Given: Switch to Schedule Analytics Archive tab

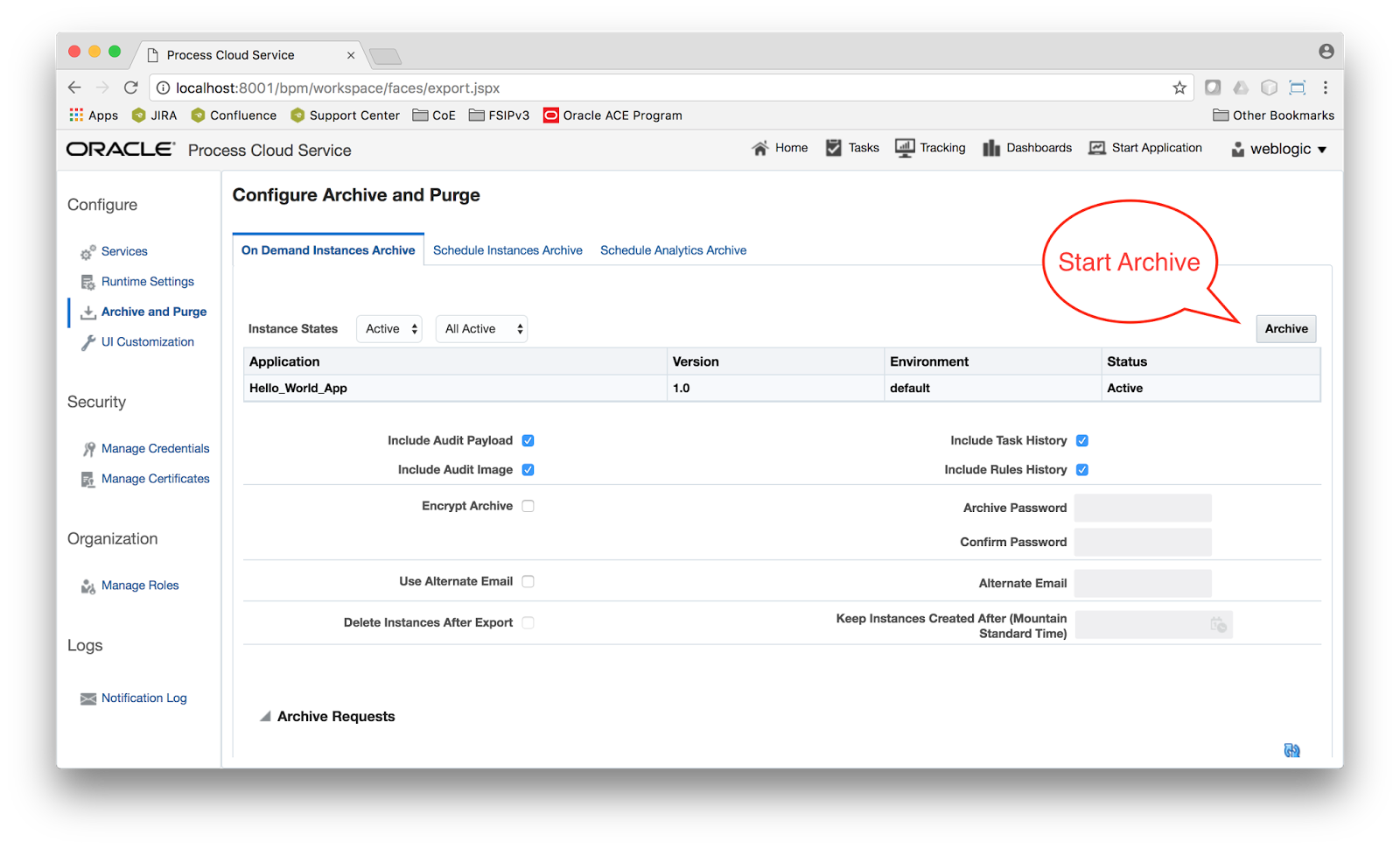Looking at the screenshot, I should coord(673,249).
